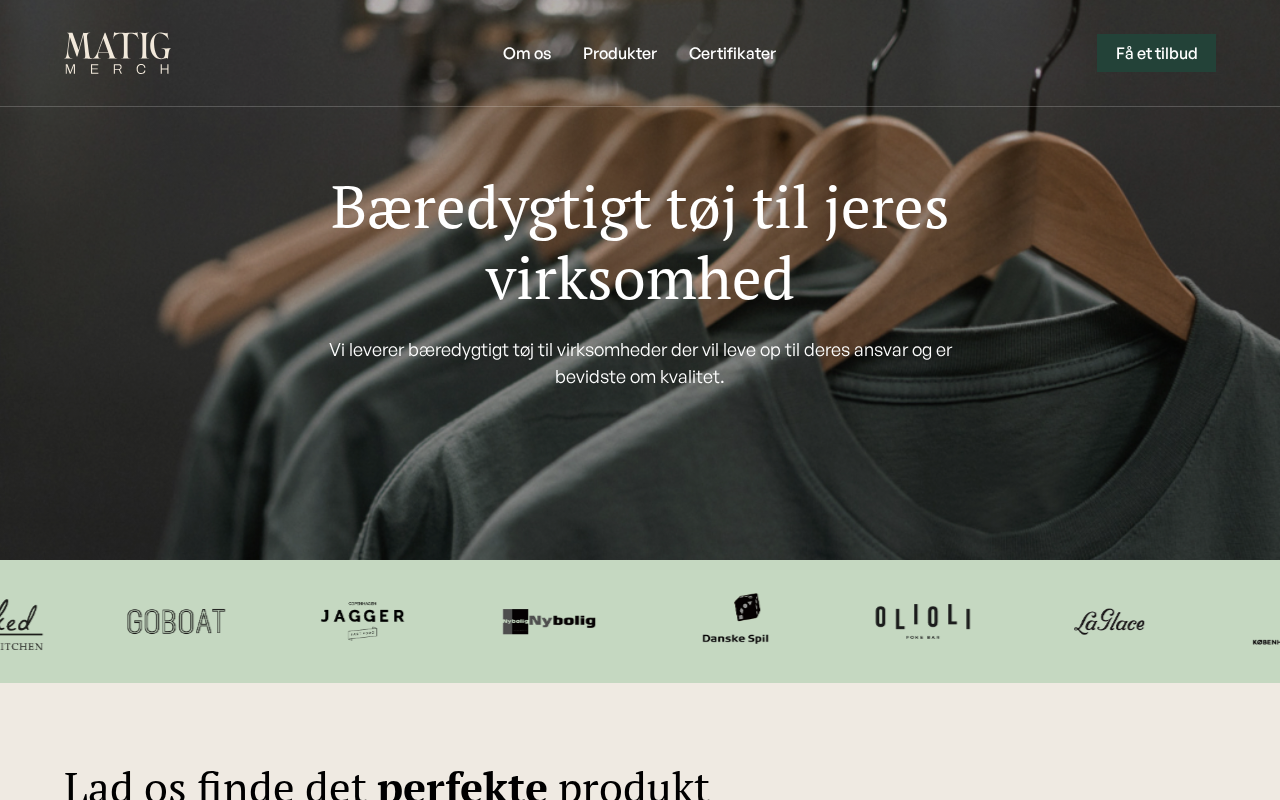Open the Om os page
This screenshot has width=1280, height=800.
click(x=527, y=53)
